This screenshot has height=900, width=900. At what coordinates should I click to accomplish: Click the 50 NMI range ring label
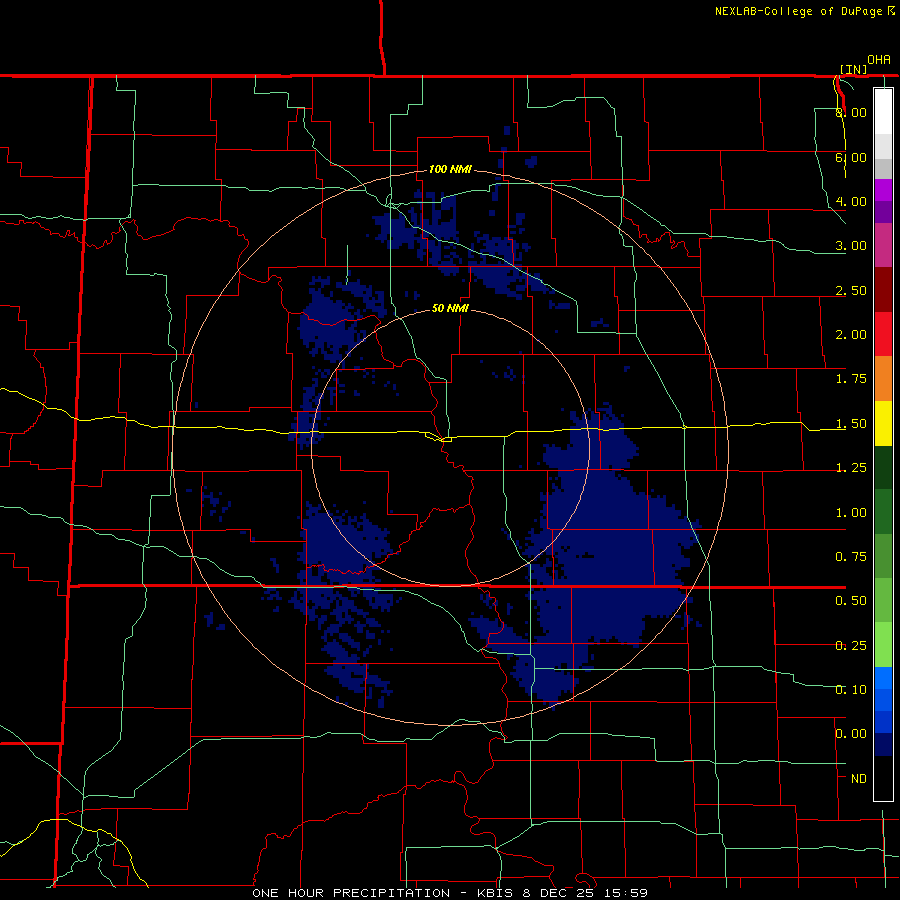(x=450, y=308)
